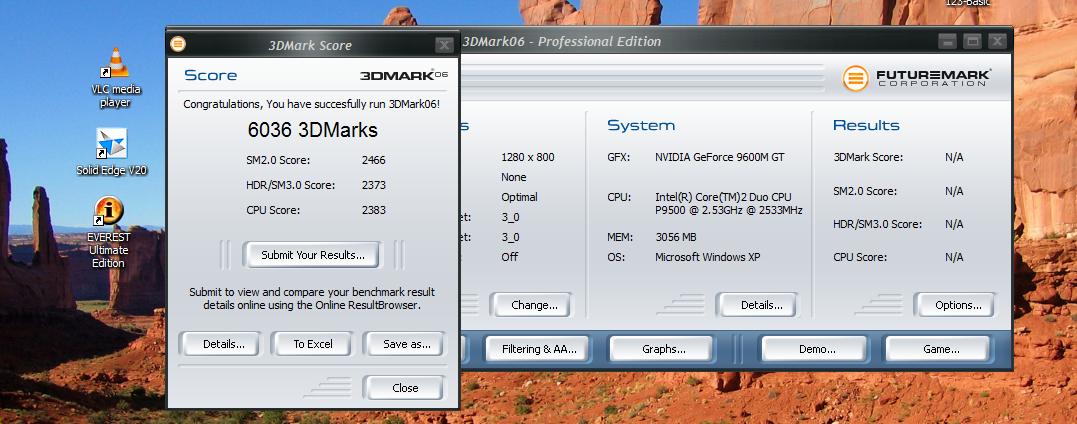Click the NVIDIA GeForce 9600M GT text
Screen dimensions: 1077x424
coord(719,157)
